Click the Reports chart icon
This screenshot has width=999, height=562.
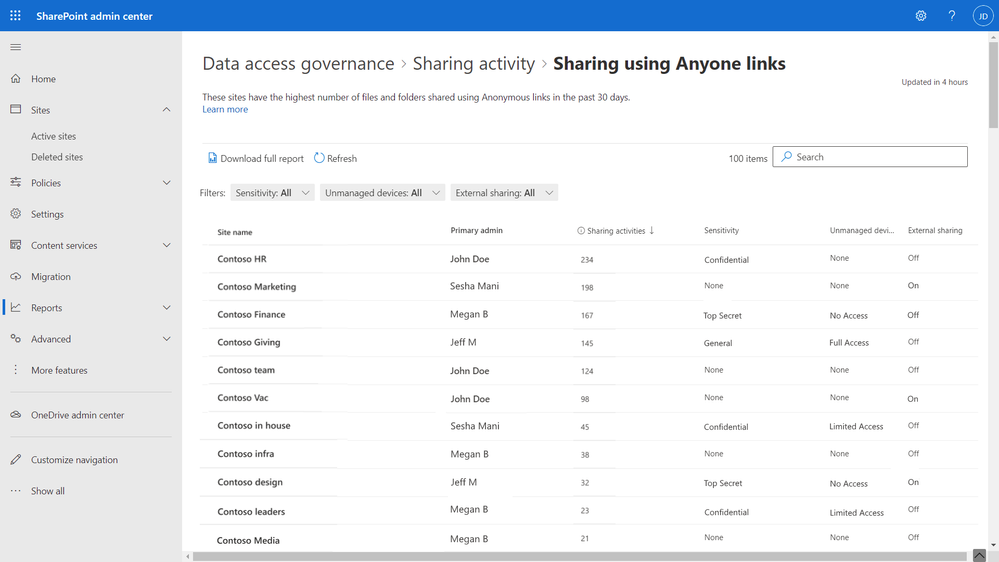16,307
